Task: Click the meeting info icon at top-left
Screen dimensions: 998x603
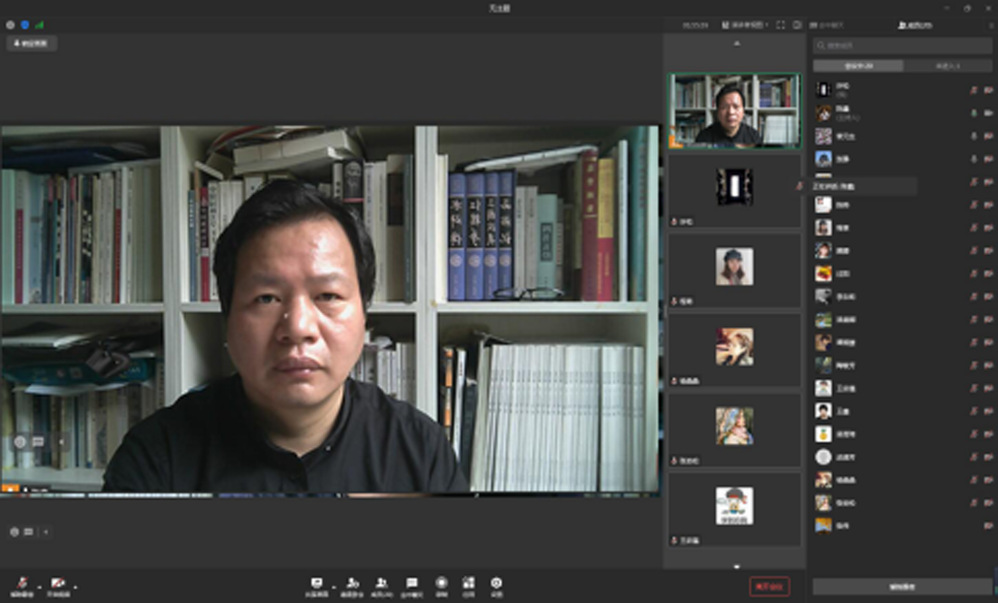Action: click(11, 24)
